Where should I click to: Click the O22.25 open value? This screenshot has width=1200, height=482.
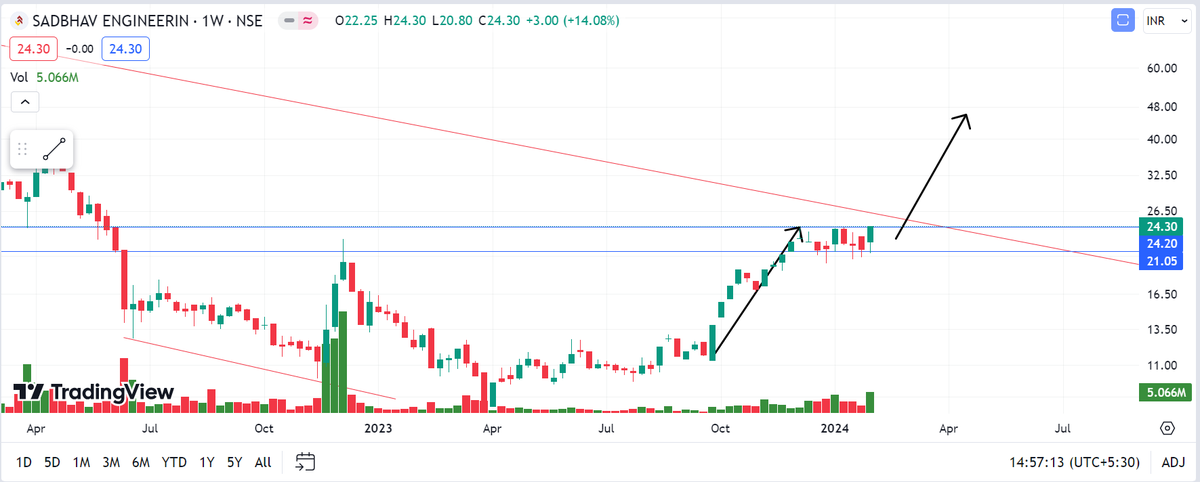358,20
